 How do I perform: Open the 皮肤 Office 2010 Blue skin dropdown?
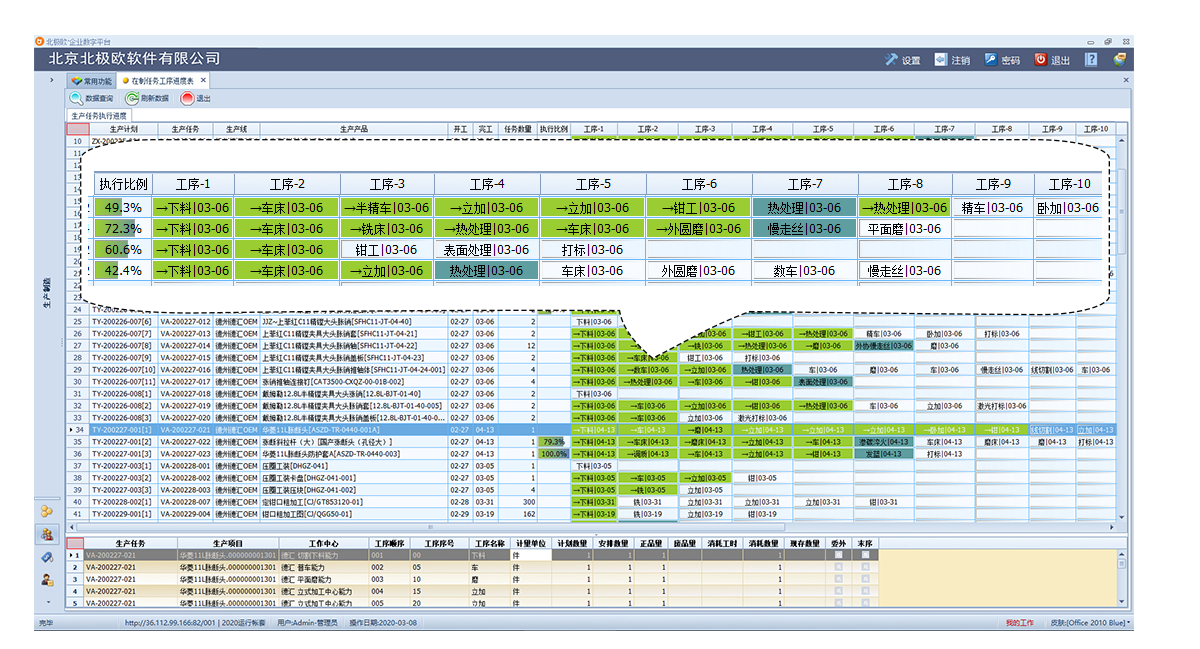tap(1090, 622)
